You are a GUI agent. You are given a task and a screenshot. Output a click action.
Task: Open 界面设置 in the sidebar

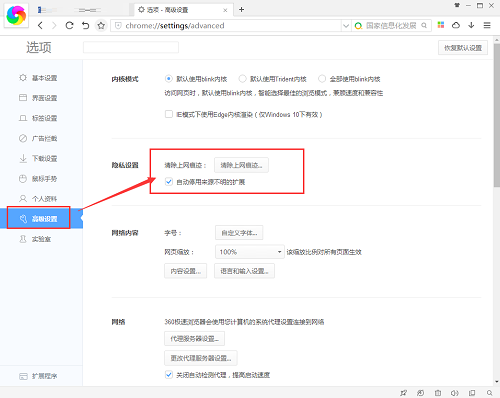[41, 98]
